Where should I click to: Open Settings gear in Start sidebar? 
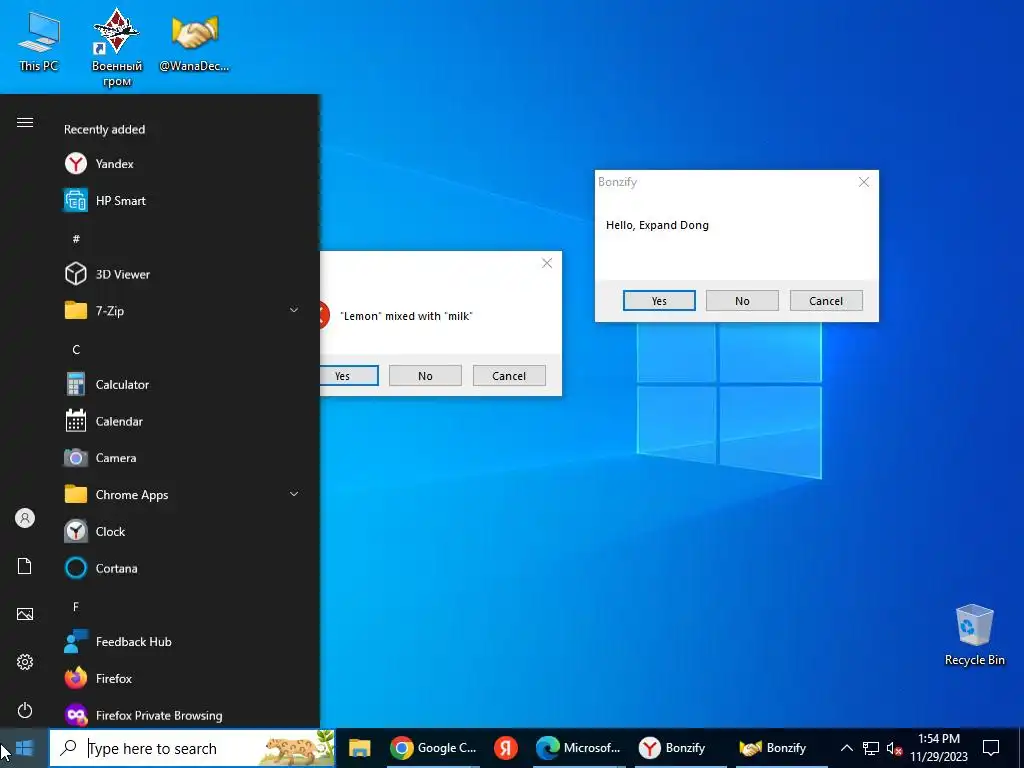point(25,662)
